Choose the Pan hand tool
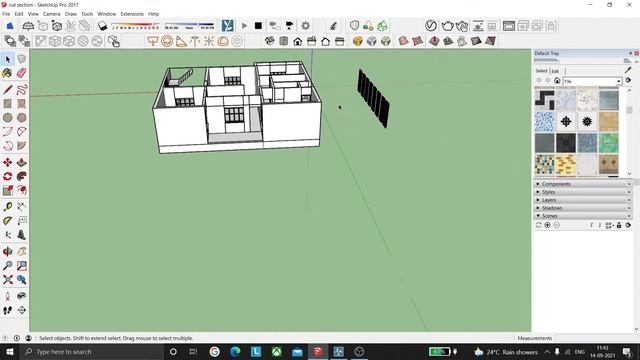 pos(22,251)
